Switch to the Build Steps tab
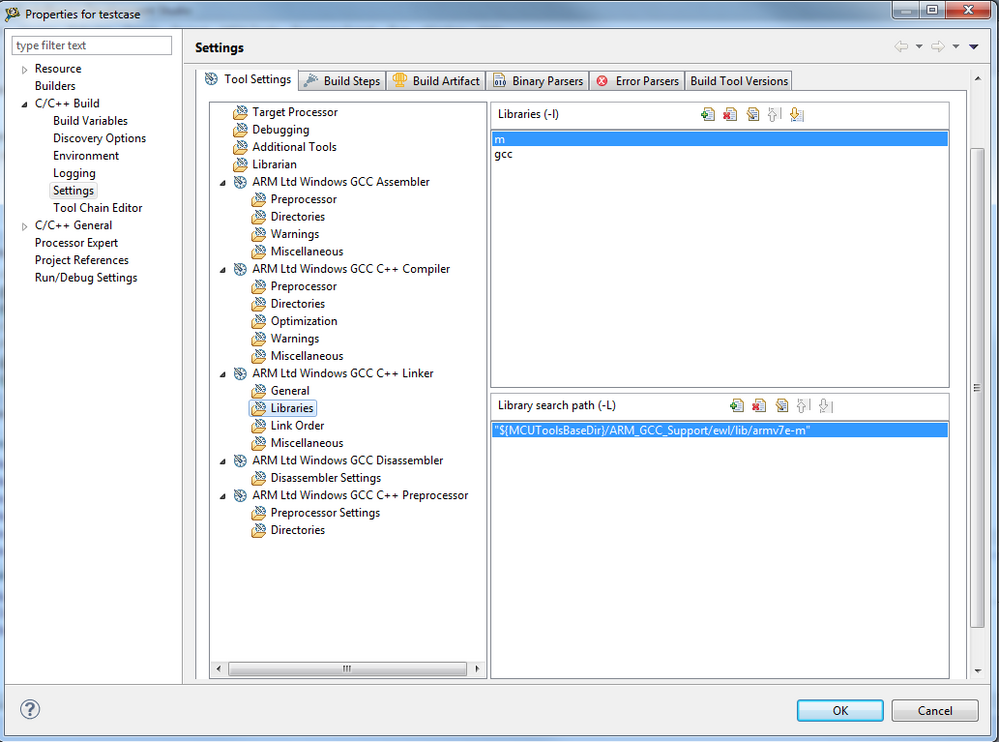Viewport: 999px width, 742px height. coord(342,81)
